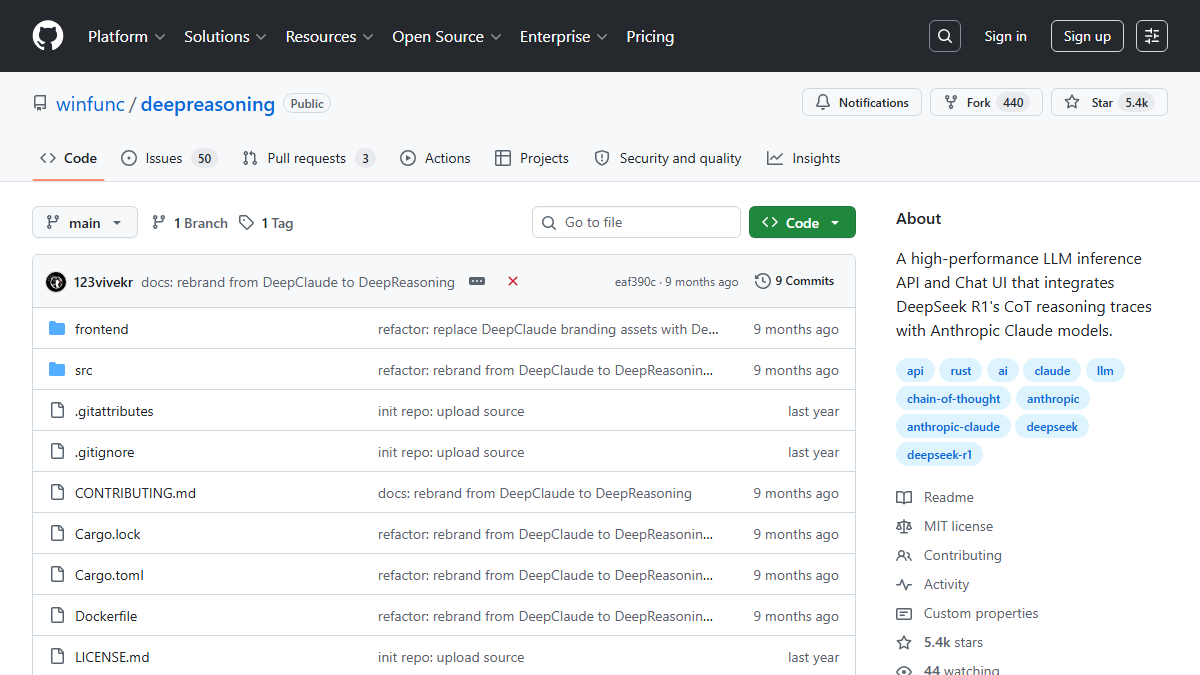Viewport: 1200px width, 675px height.
Task: Open the main branch selector dropdown
Action: point(85,223)
